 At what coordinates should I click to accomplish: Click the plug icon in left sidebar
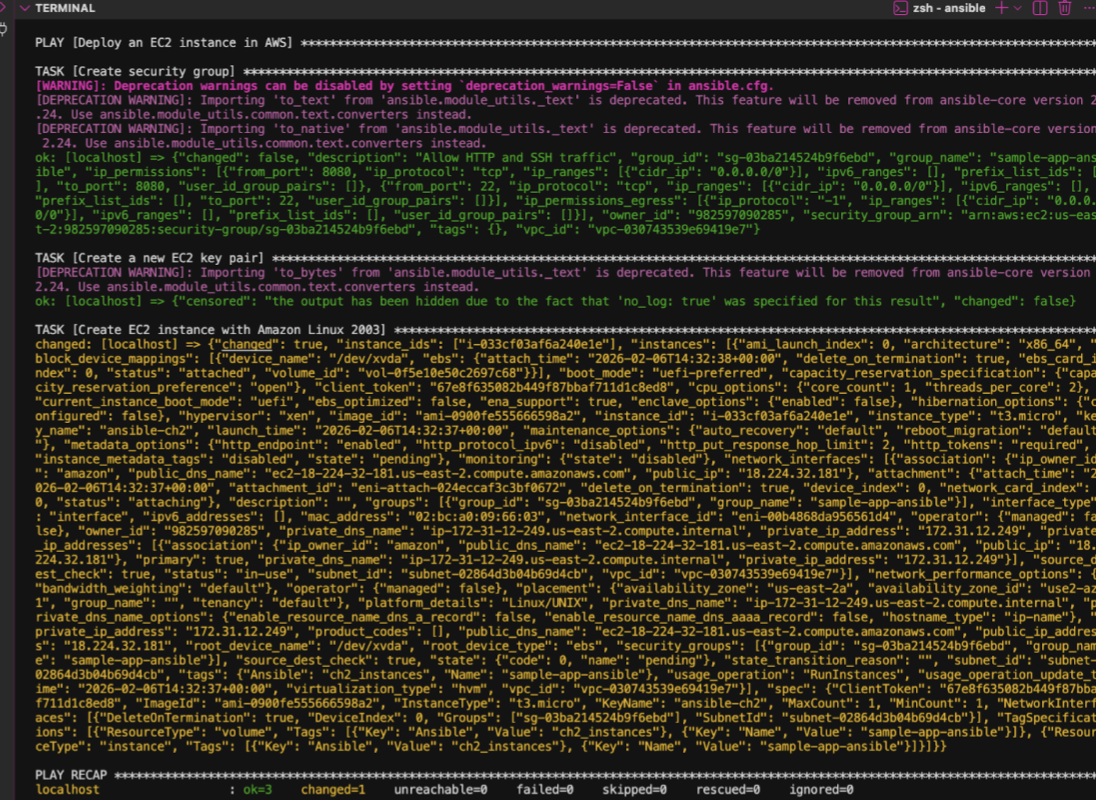tap(4, 29)
